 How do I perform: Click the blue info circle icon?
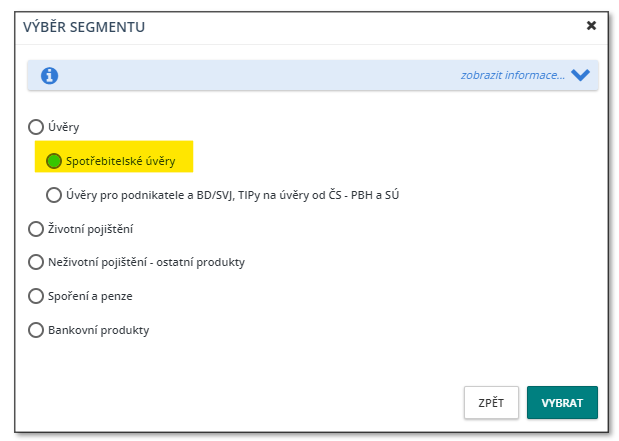pos(49,75)
